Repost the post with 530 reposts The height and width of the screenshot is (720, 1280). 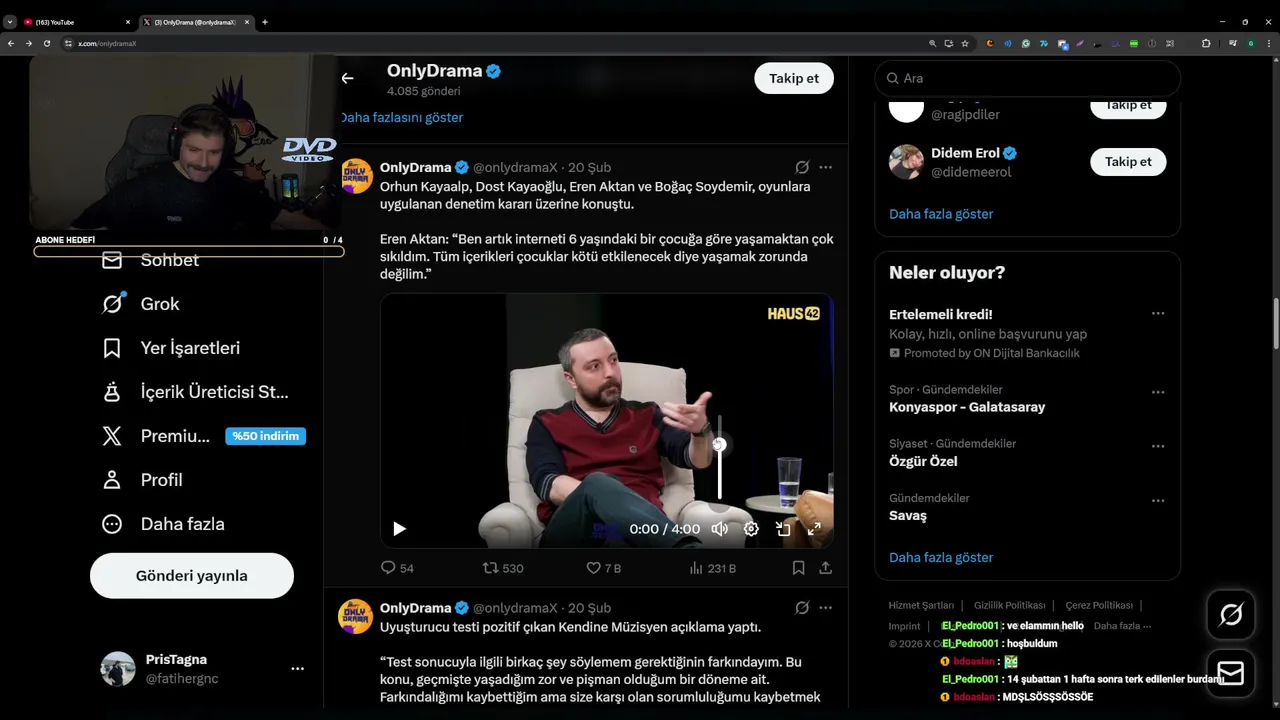click(503, 568)
